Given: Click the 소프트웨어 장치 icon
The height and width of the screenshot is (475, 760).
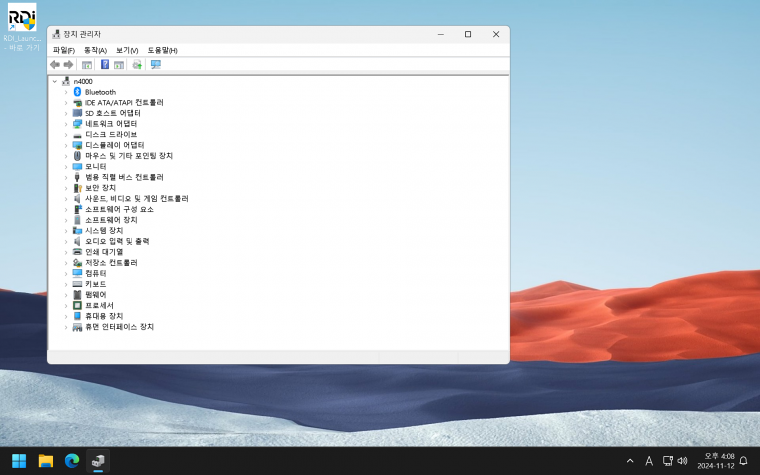Looking at the screenshot, I should [x=77, y=220].
